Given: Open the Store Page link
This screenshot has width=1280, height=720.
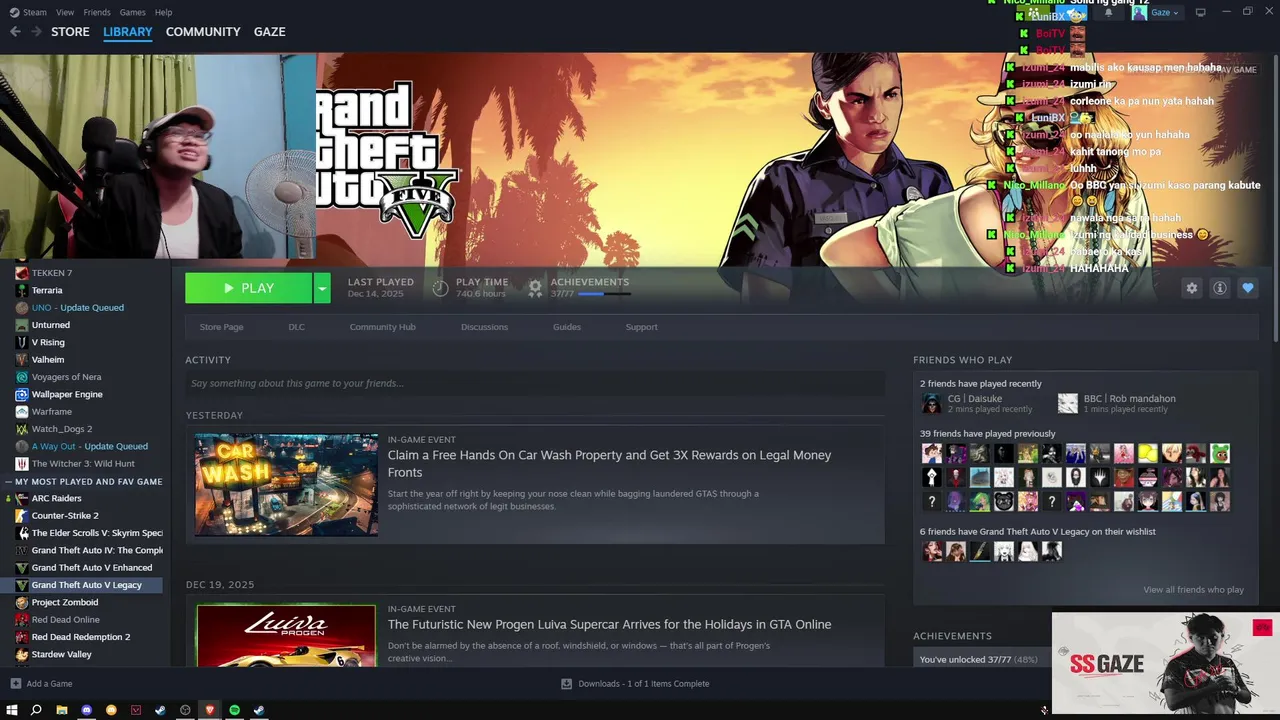Looking at the screenshot, I should pos(221,327).
